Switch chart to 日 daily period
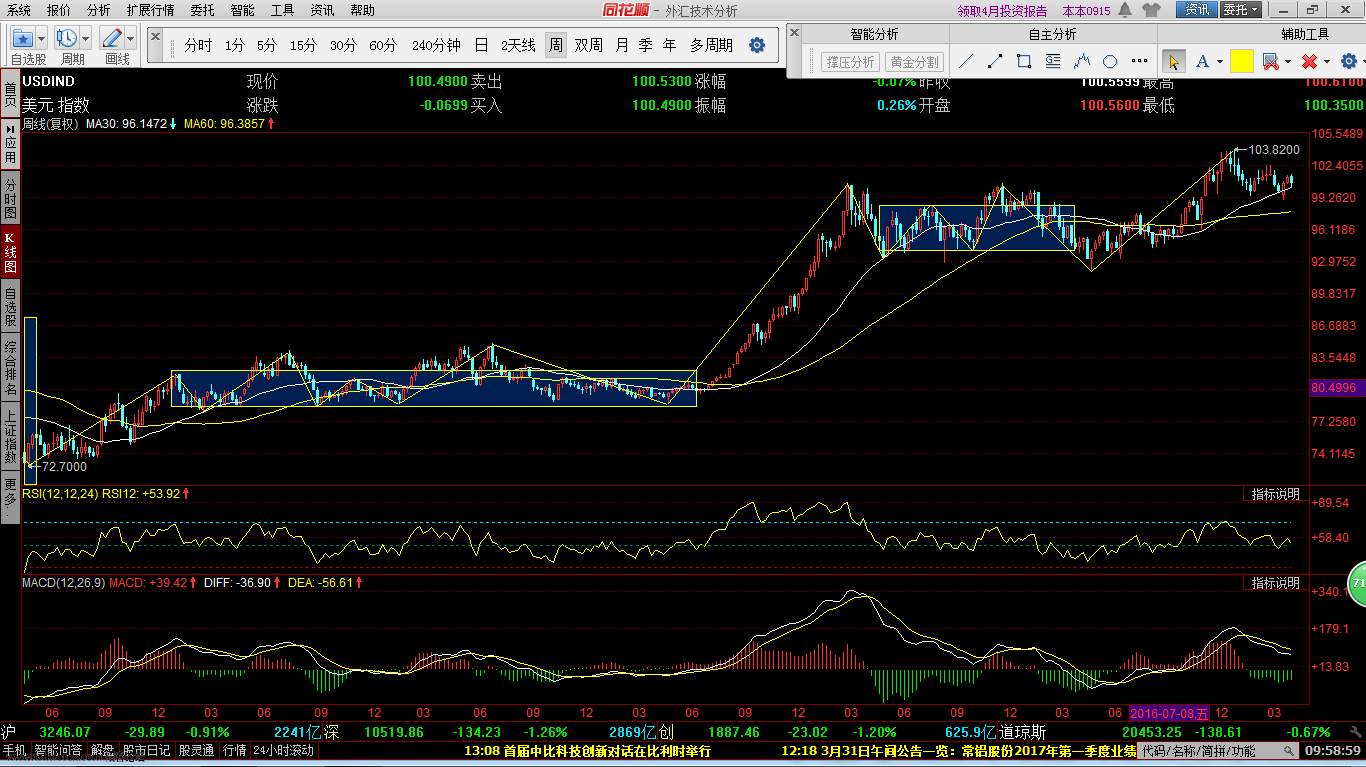Viewport: 1366px width, 767px height. [481, 45]
